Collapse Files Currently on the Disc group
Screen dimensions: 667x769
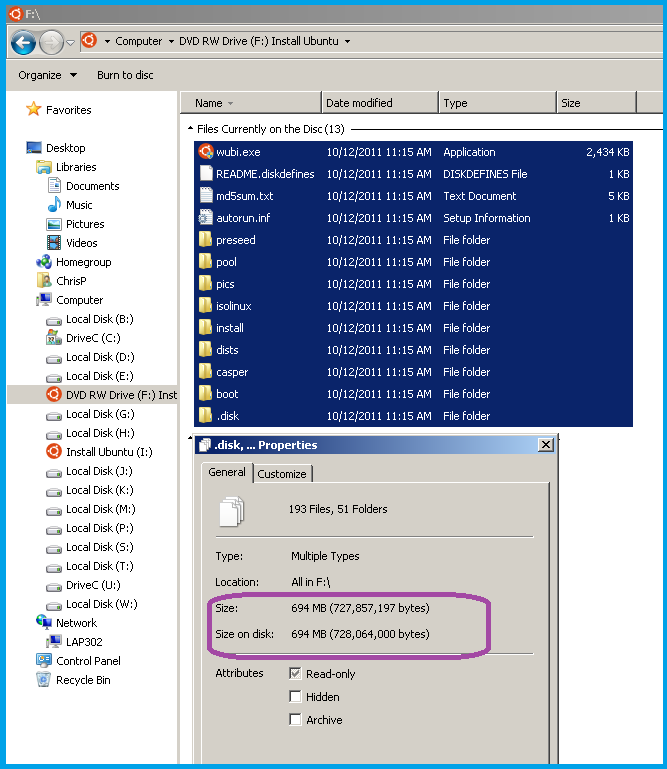(x=190, y=129)
